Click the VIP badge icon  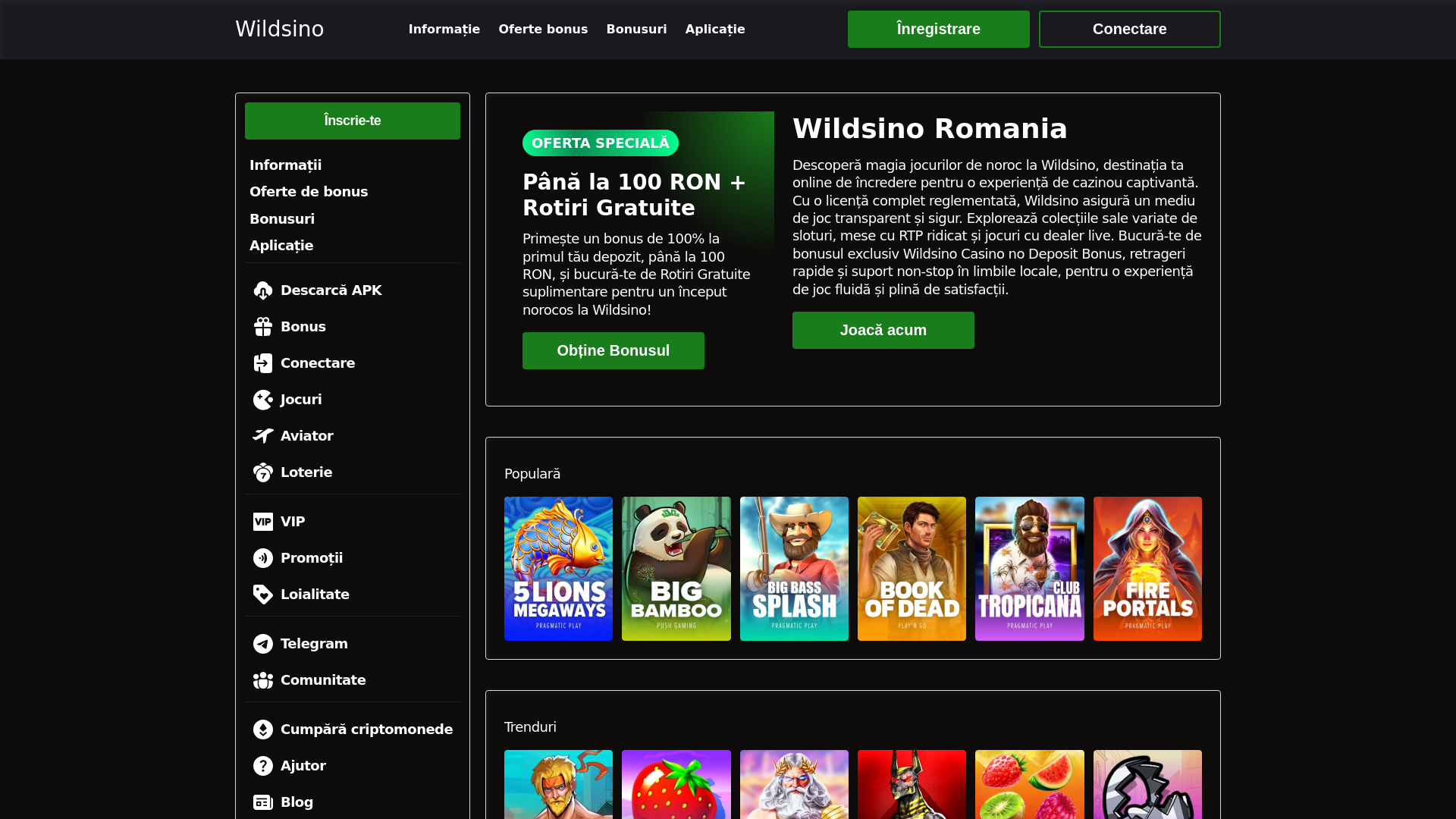[x=263, y=522]
